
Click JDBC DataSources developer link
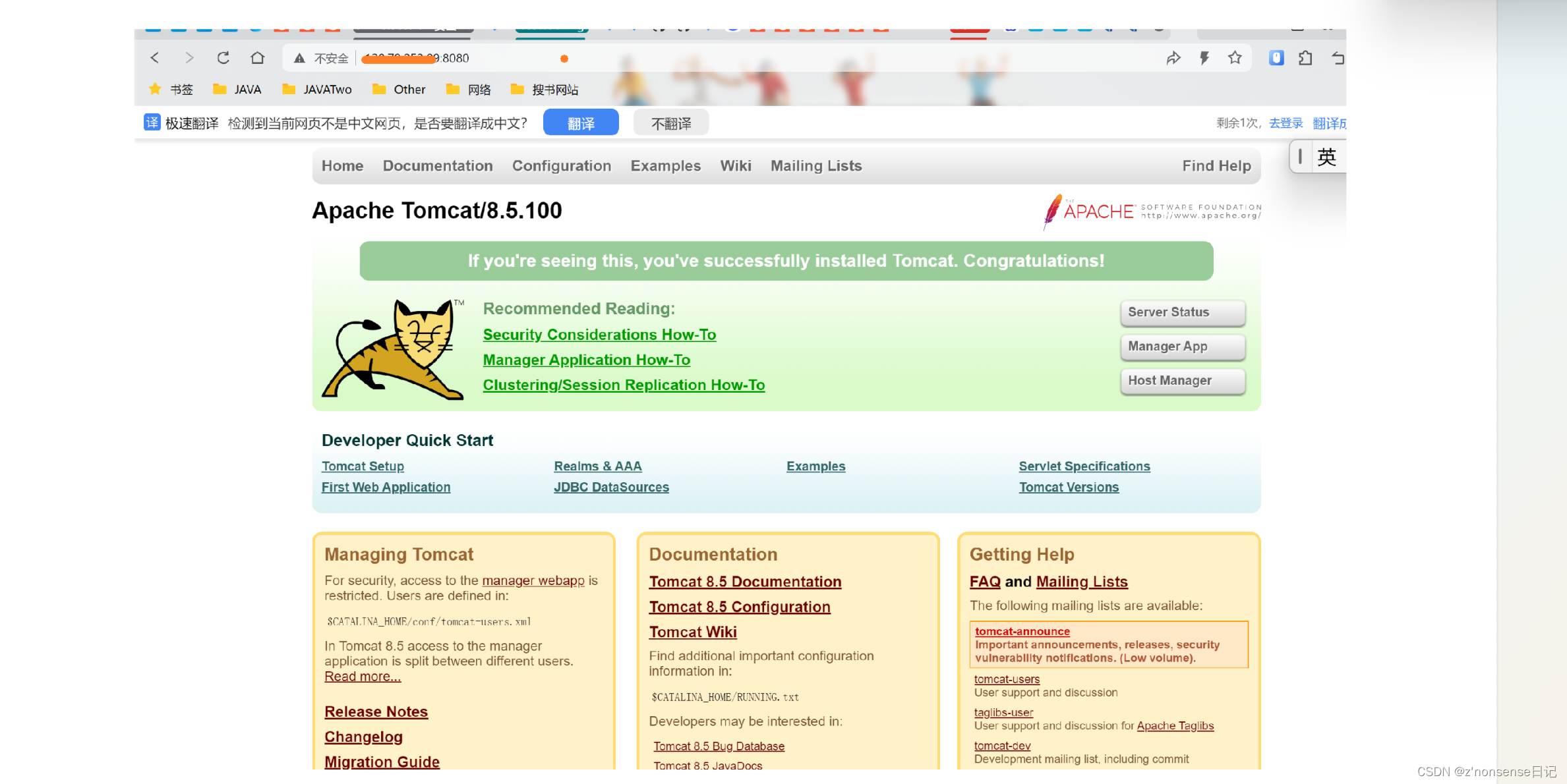[x=611, y=487]
